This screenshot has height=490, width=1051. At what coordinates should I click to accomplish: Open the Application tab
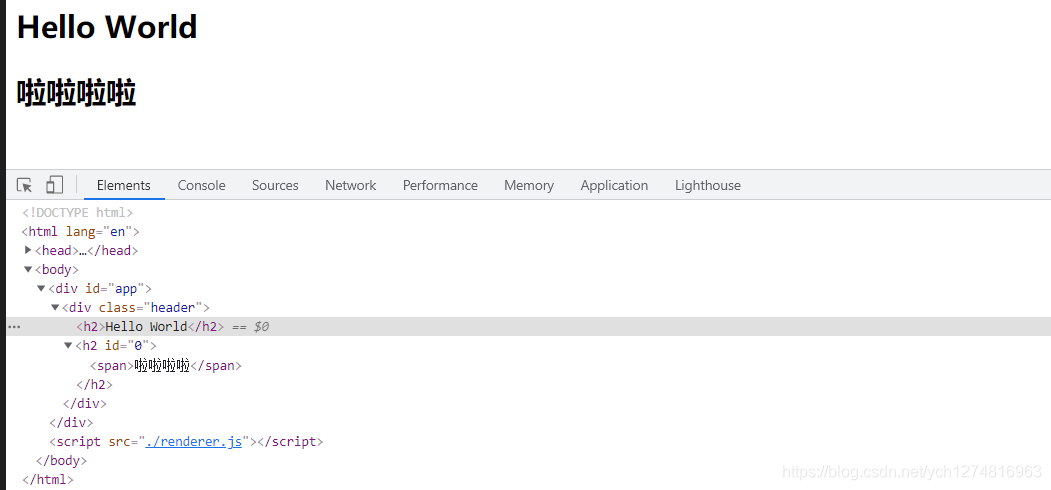(x=614, y=185)
